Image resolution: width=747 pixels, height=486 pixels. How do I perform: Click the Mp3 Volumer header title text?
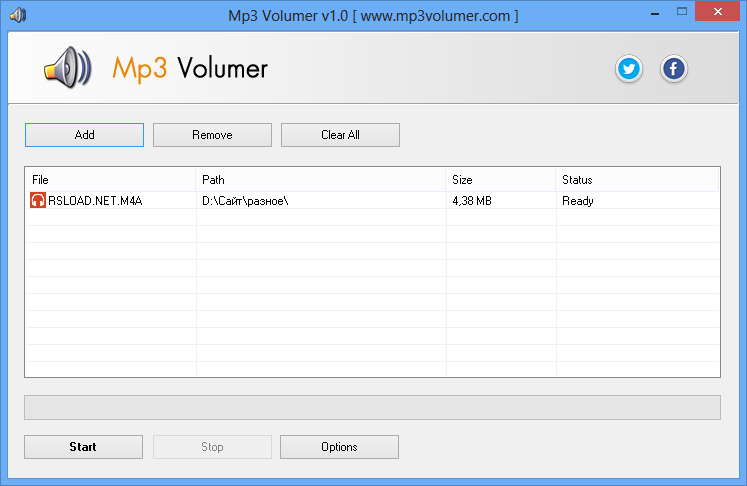(190, 69)
